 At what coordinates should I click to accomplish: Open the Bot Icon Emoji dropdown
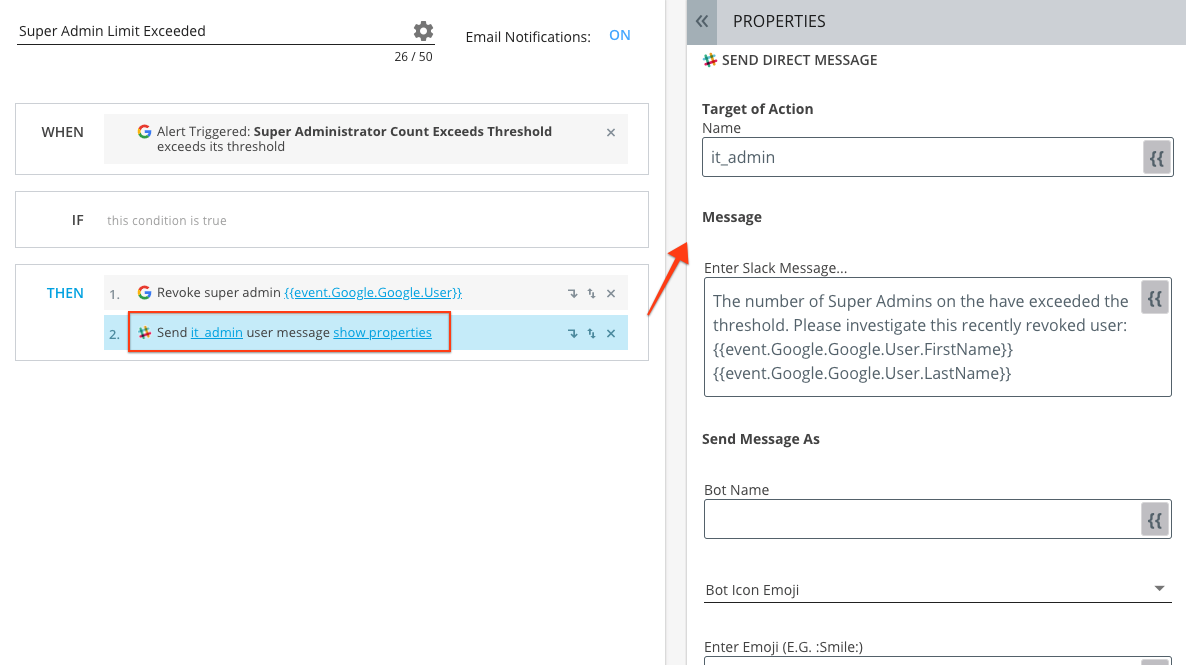1159,589
